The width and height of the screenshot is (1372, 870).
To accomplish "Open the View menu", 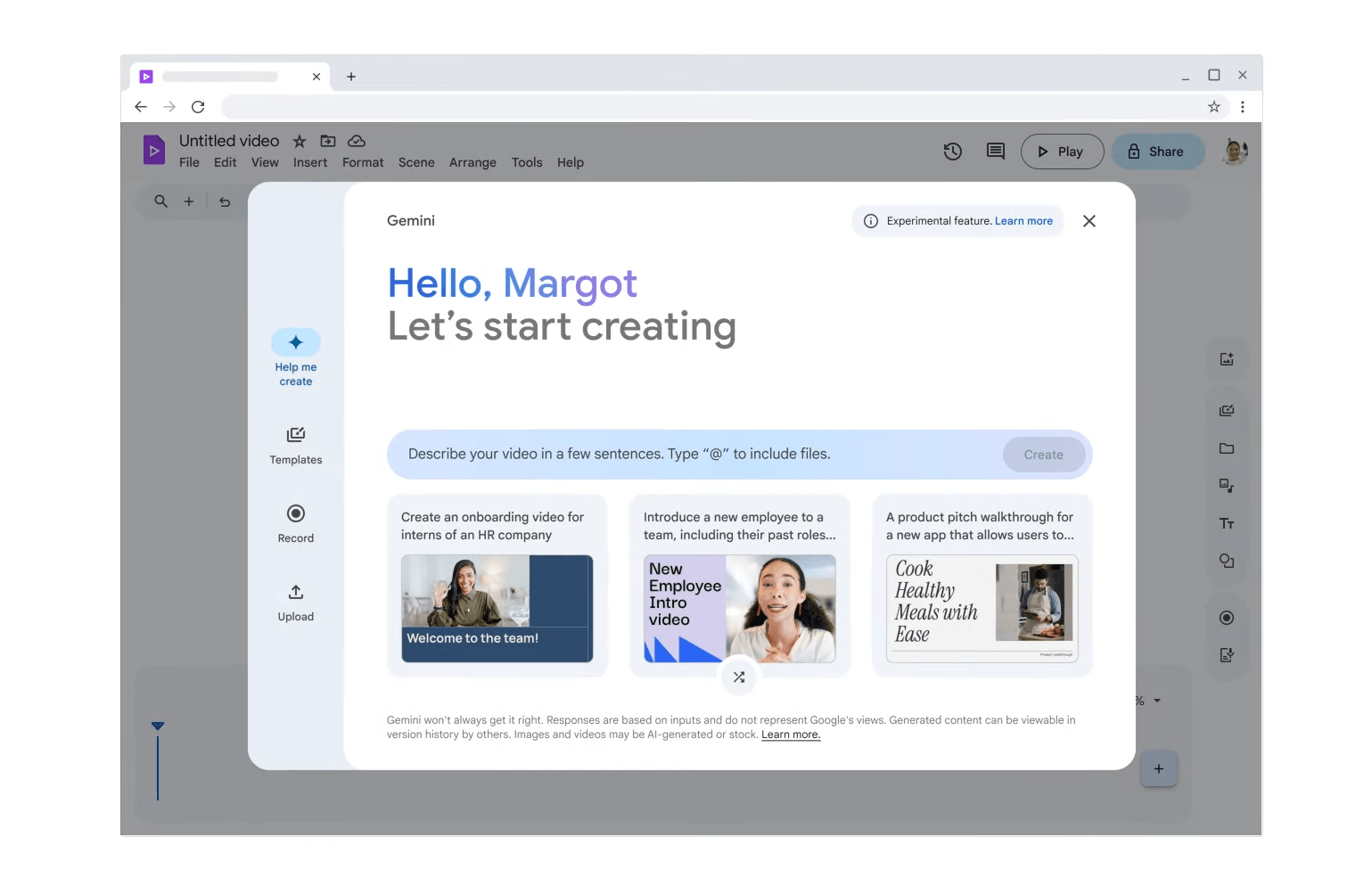I will click(x=265, y=162).
